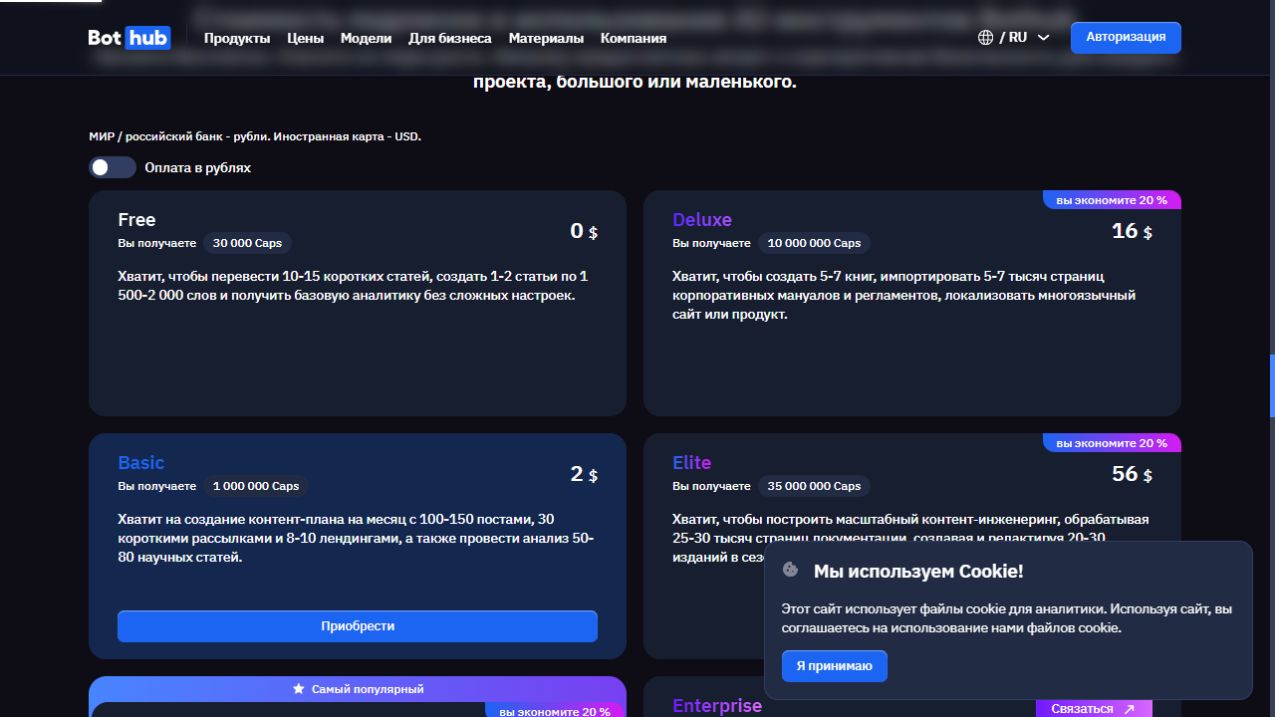Image resolution: width=1275 pixels, height=717 pixels.
Task: Click the star icon on popular banner
Action: point(298,689)
